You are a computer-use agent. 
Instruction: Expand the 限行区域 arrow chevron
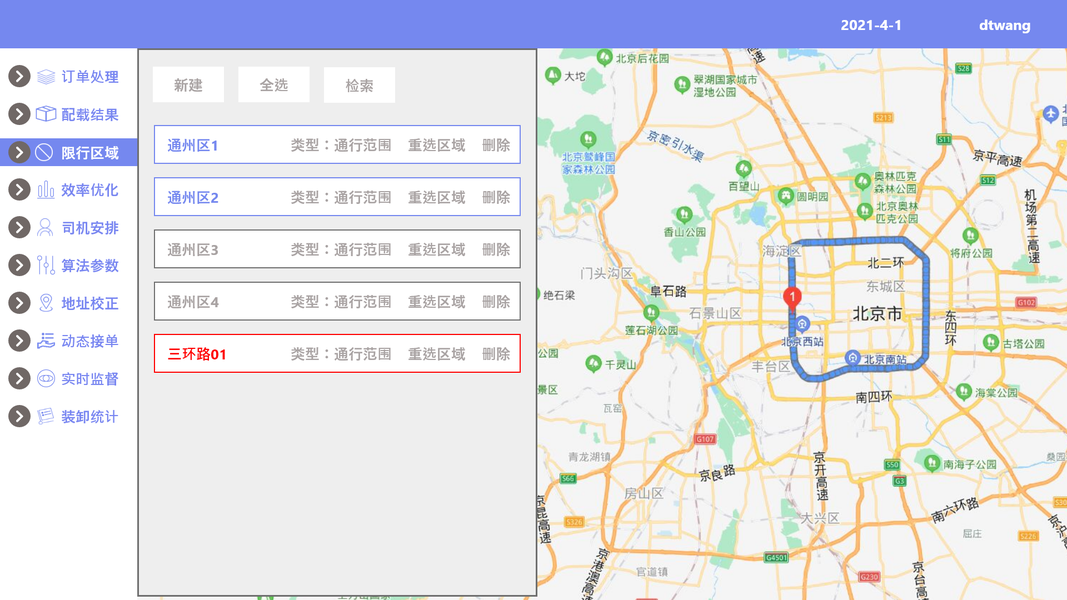click(19, 152)
